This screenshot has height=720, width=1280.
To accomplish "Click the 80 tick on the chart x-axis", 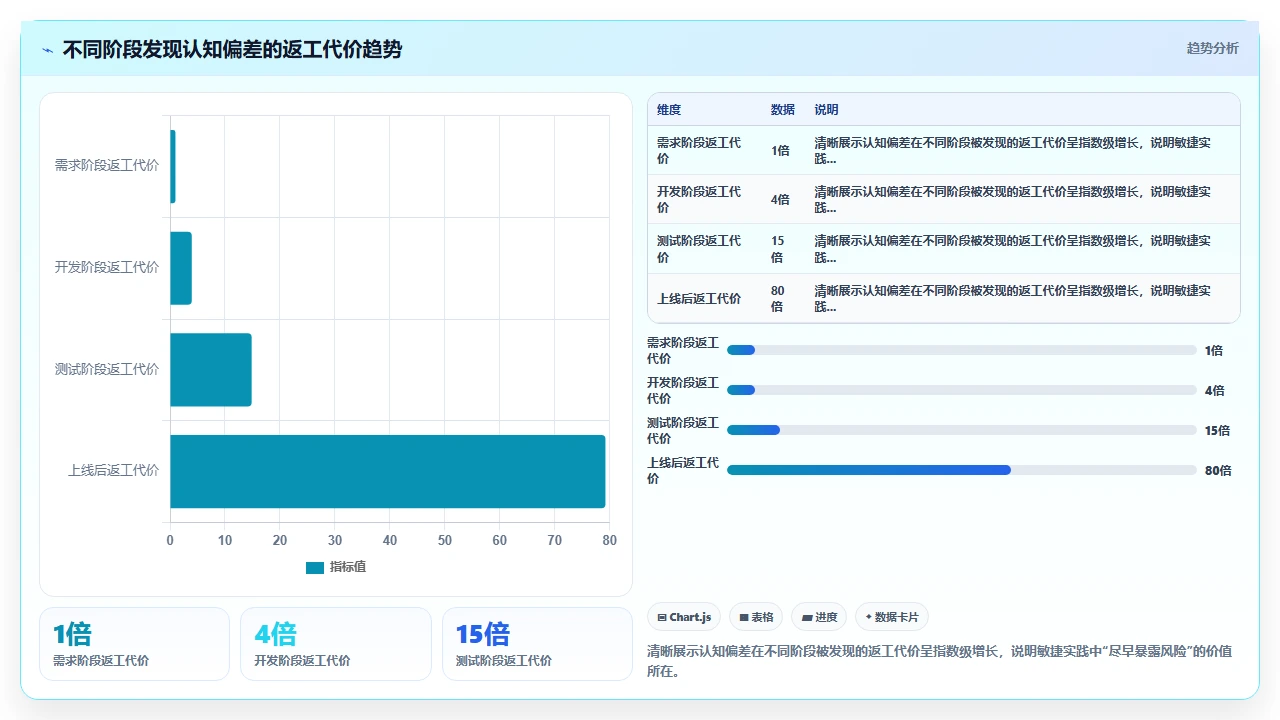I will 610,541.
